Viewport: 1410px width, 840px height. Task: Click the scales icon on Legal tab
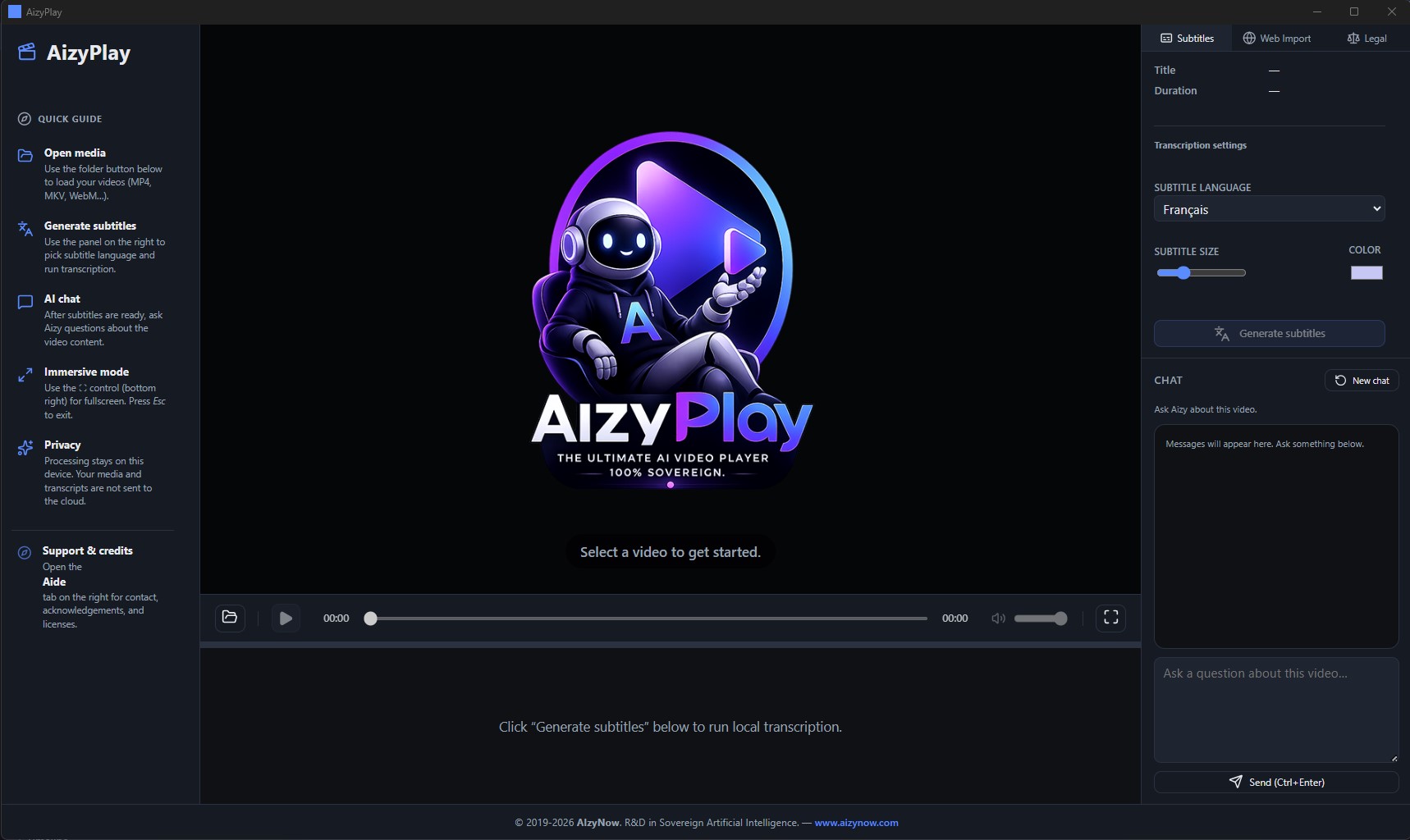tap(1353, 39)
